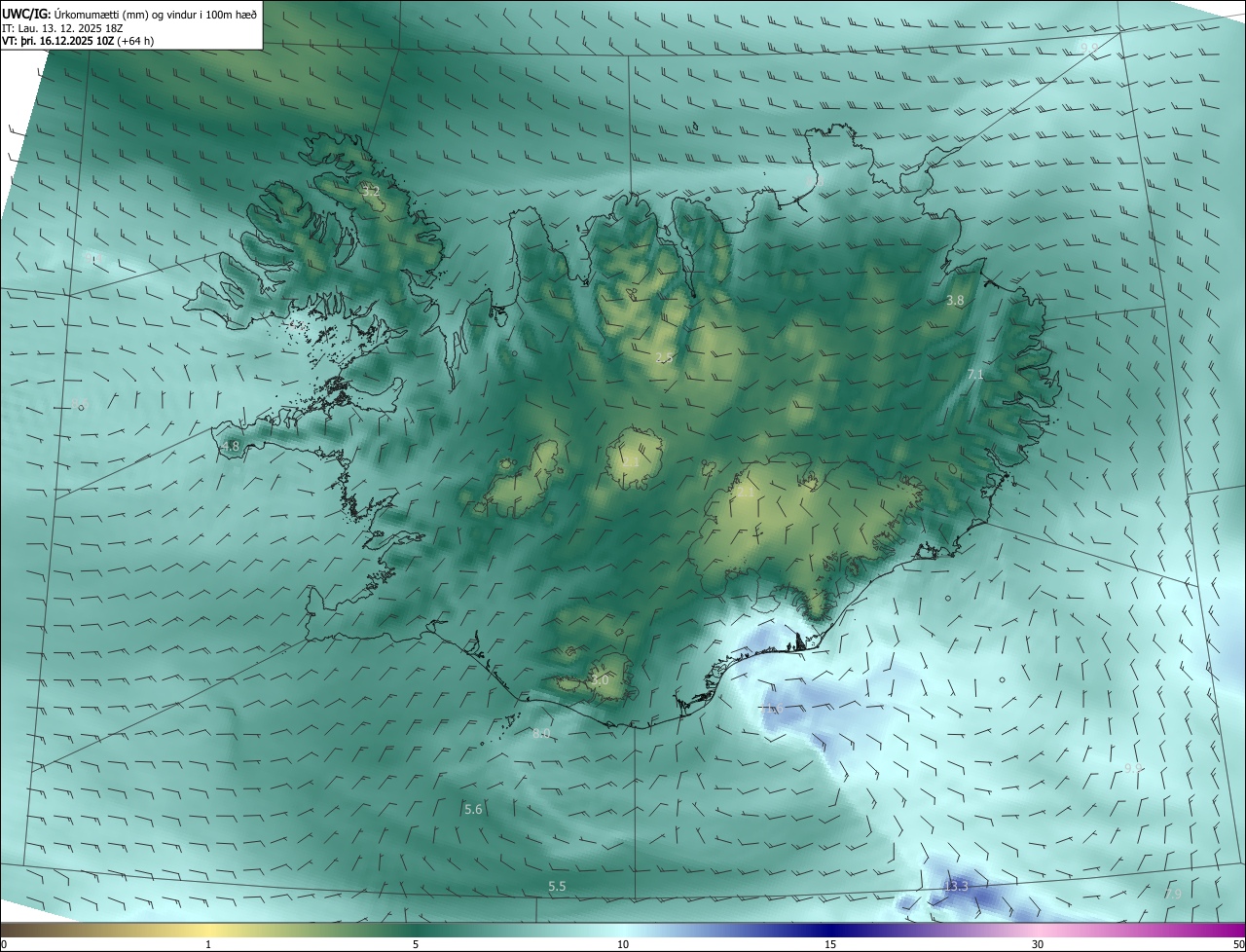
Task: Click the 5 tick on the color scale
Action: tap(416, 944)
